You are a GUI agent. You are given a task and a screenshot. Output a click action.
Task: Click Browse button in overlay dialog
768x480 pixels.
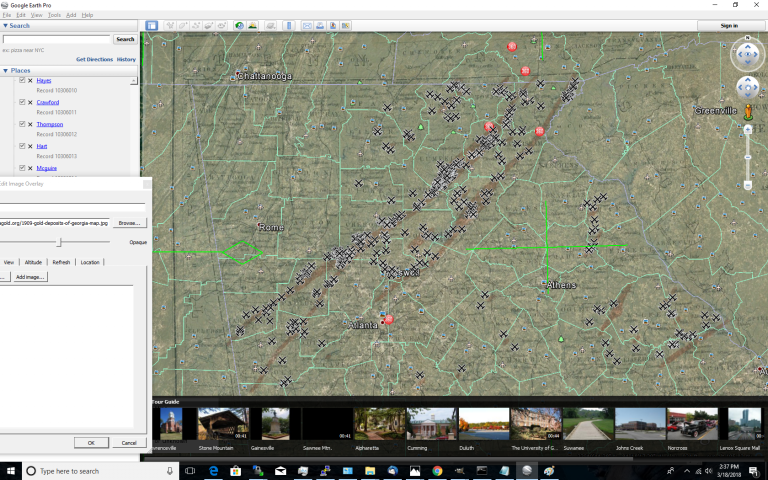coord(129,223)
